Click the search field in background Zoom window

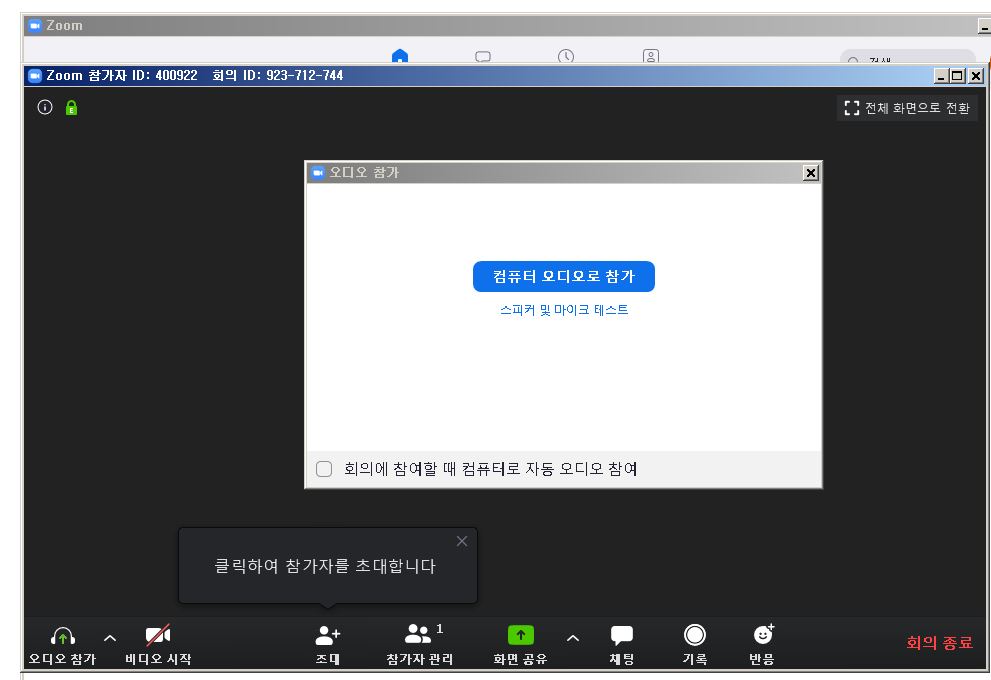click(x=908, y=57)
